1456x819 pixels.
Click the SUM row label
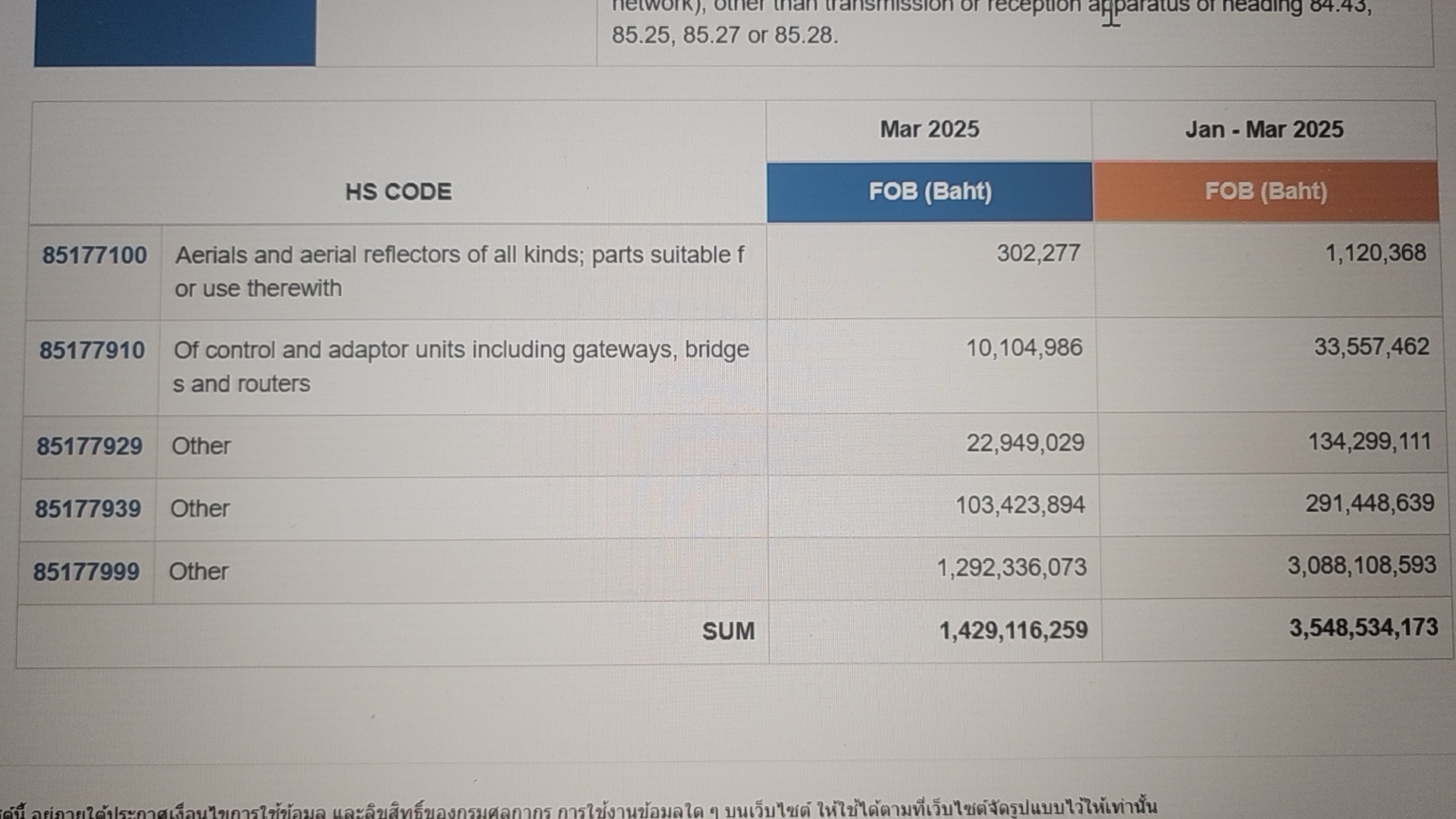(x=728, y=631)
